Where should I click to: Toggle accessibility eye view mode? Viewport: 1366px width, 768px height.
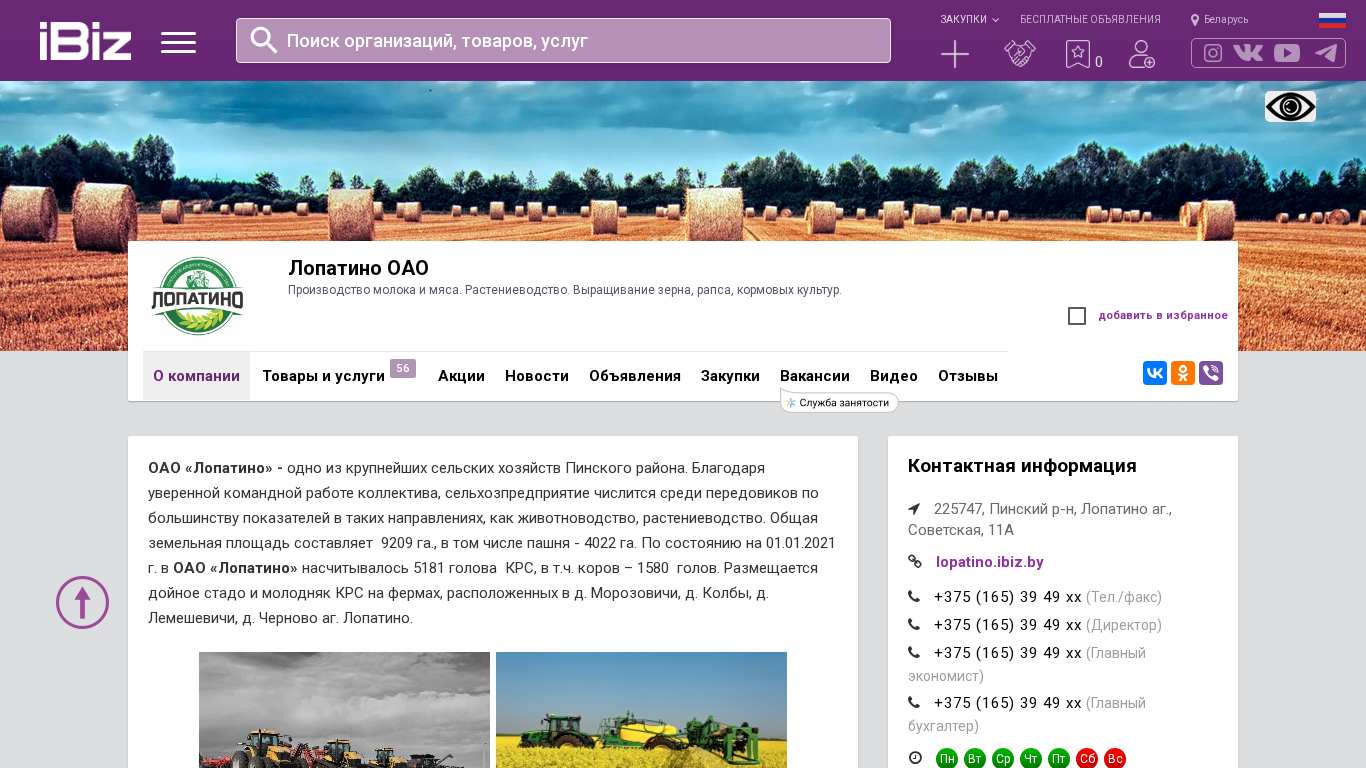click(x=1290, y=106)
